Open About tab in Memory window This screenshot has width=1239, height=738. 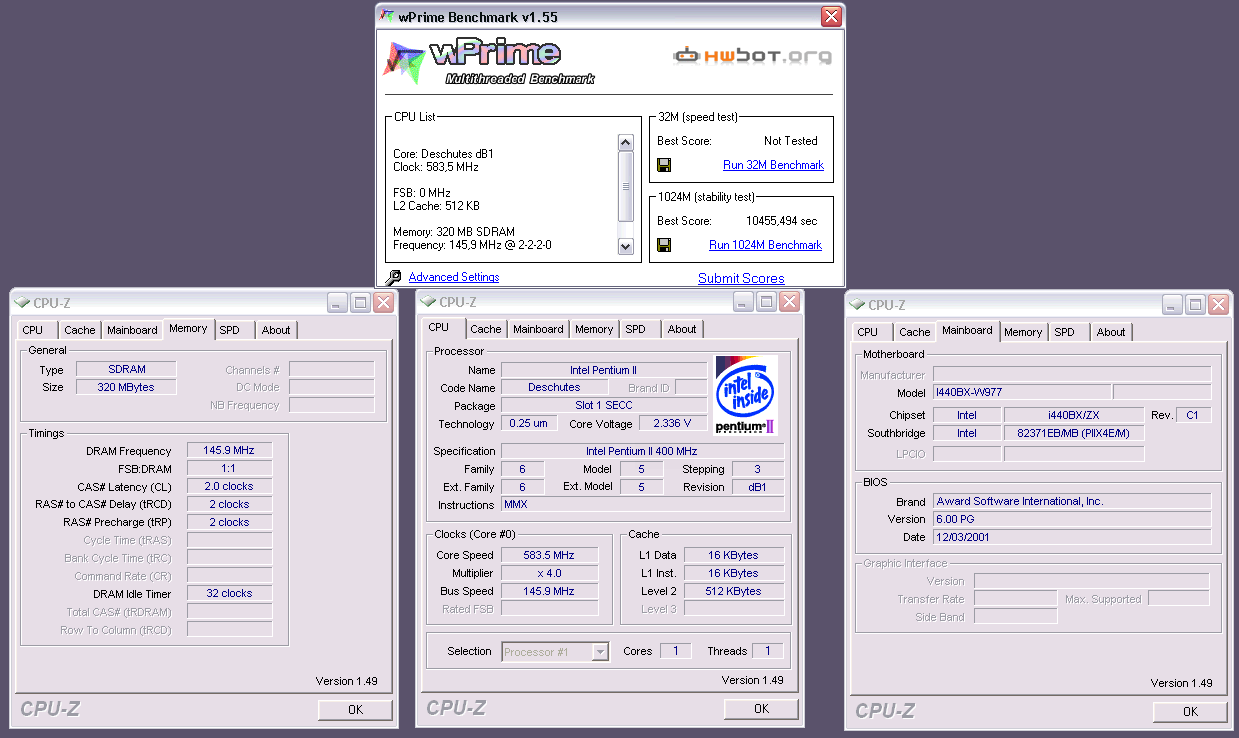click(276, 330)
